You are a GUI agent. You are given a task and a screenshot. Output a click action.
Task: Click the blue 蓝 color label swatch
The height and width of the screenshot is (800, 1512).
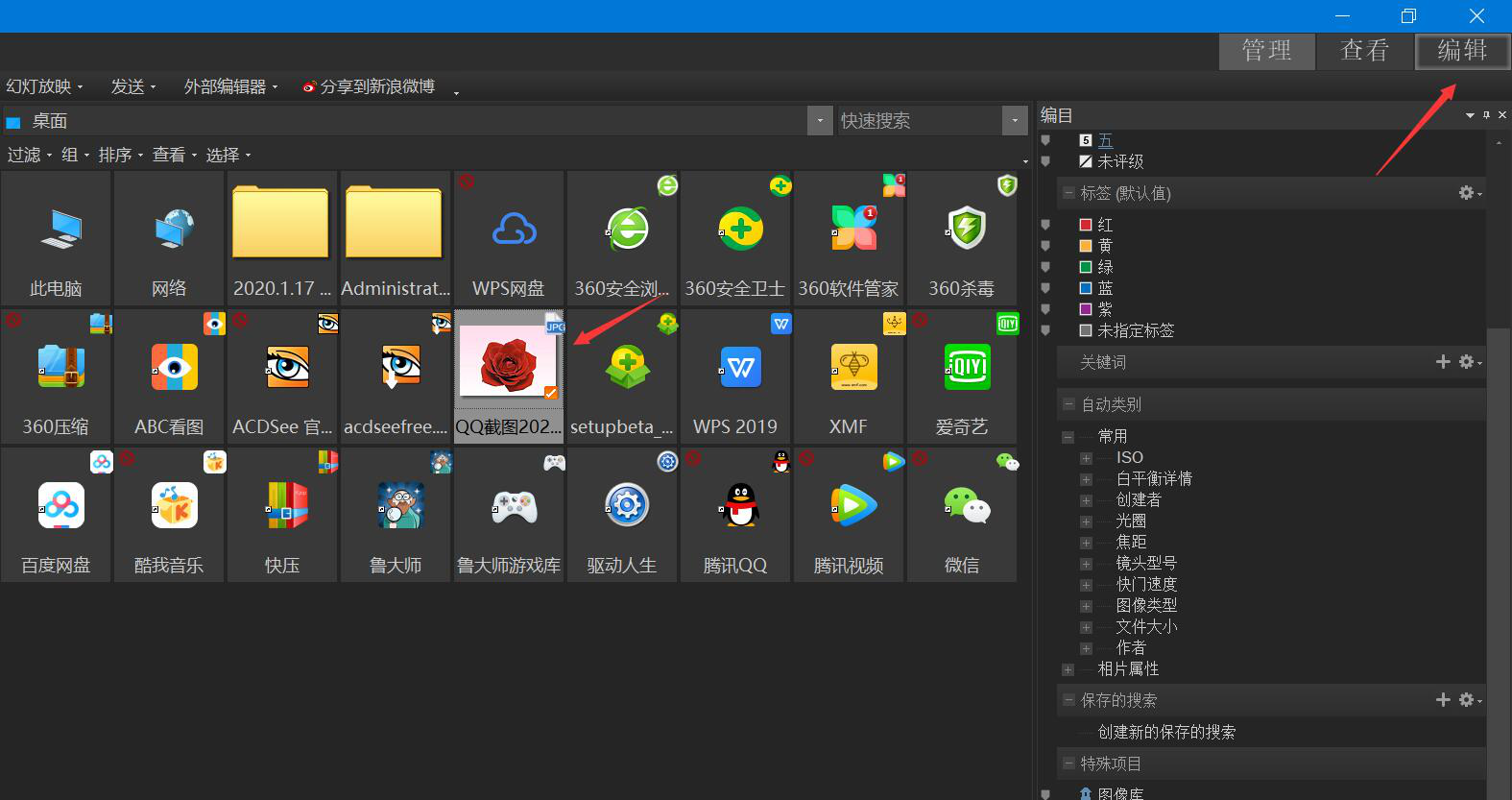[x=1086, y=288]
